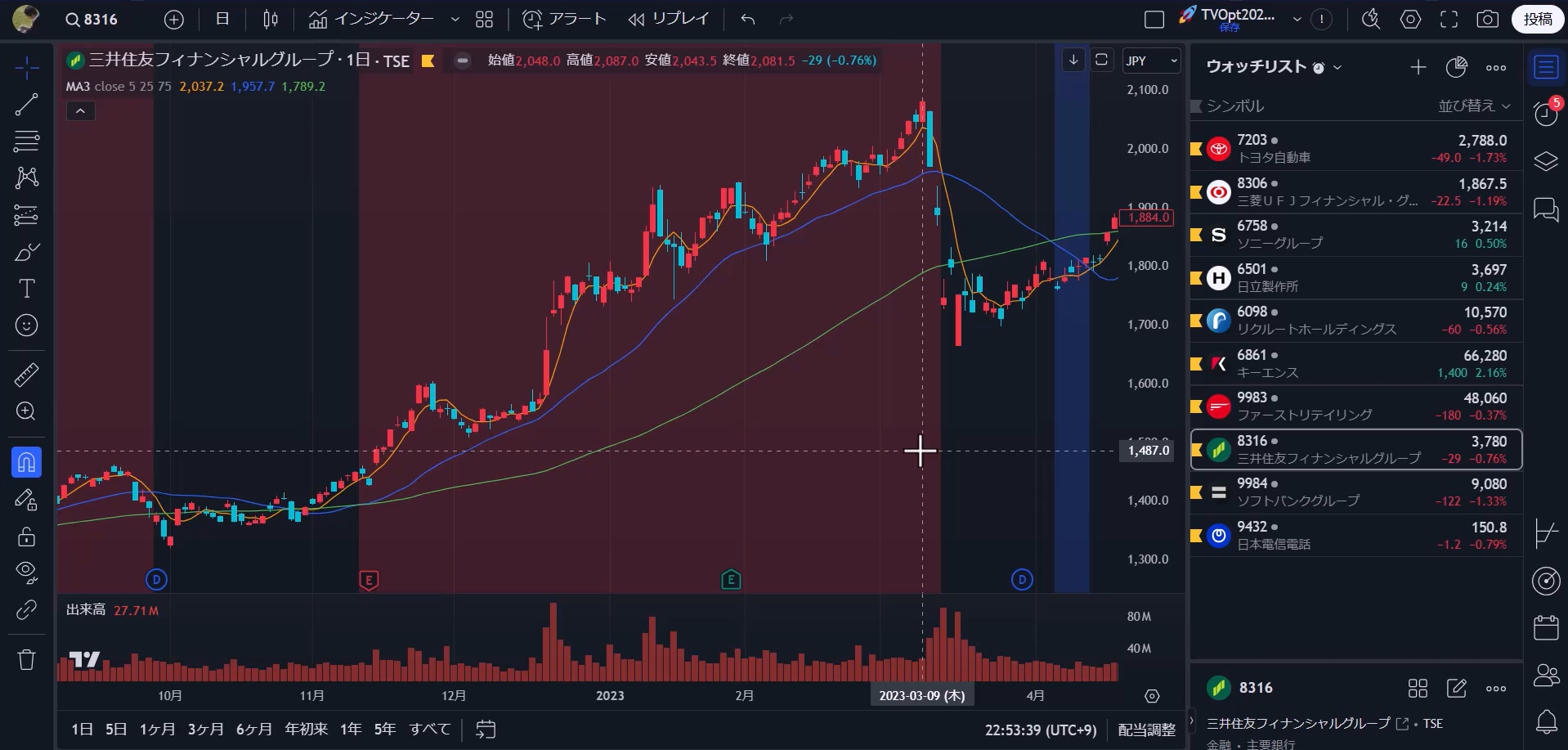1568x750 pixels.
Task: Enter fullscreen chart mode
Action: point(1449,19)
